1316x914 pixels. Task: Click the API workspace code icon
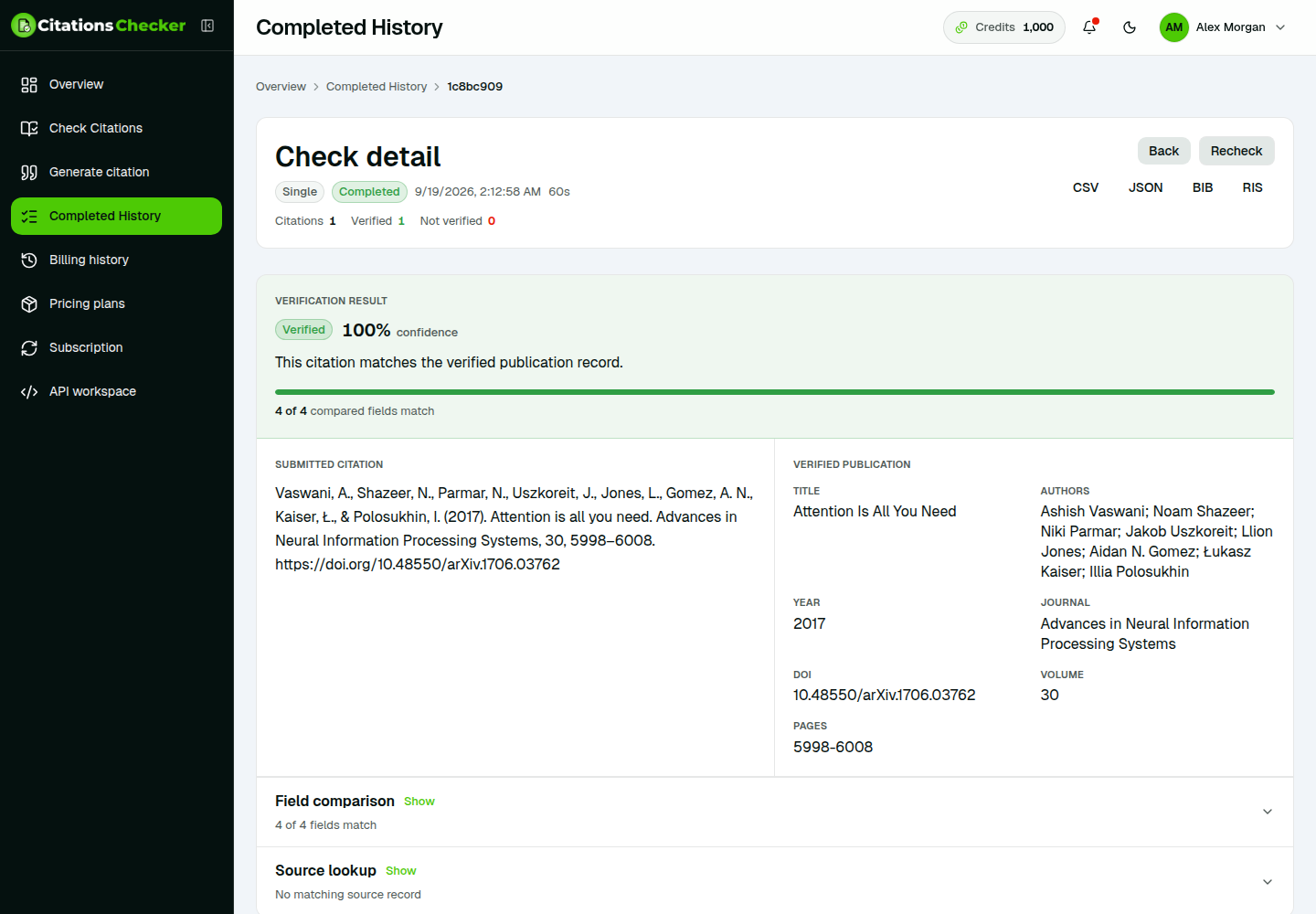(x=29, y=391)
